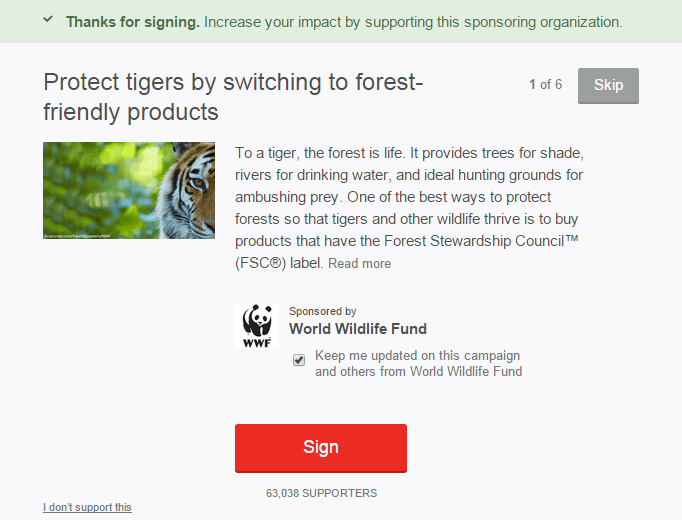Click the petition description paragraph
This screenshot has width=682, height=520.
pyautogui.click(x=409, y=208)
